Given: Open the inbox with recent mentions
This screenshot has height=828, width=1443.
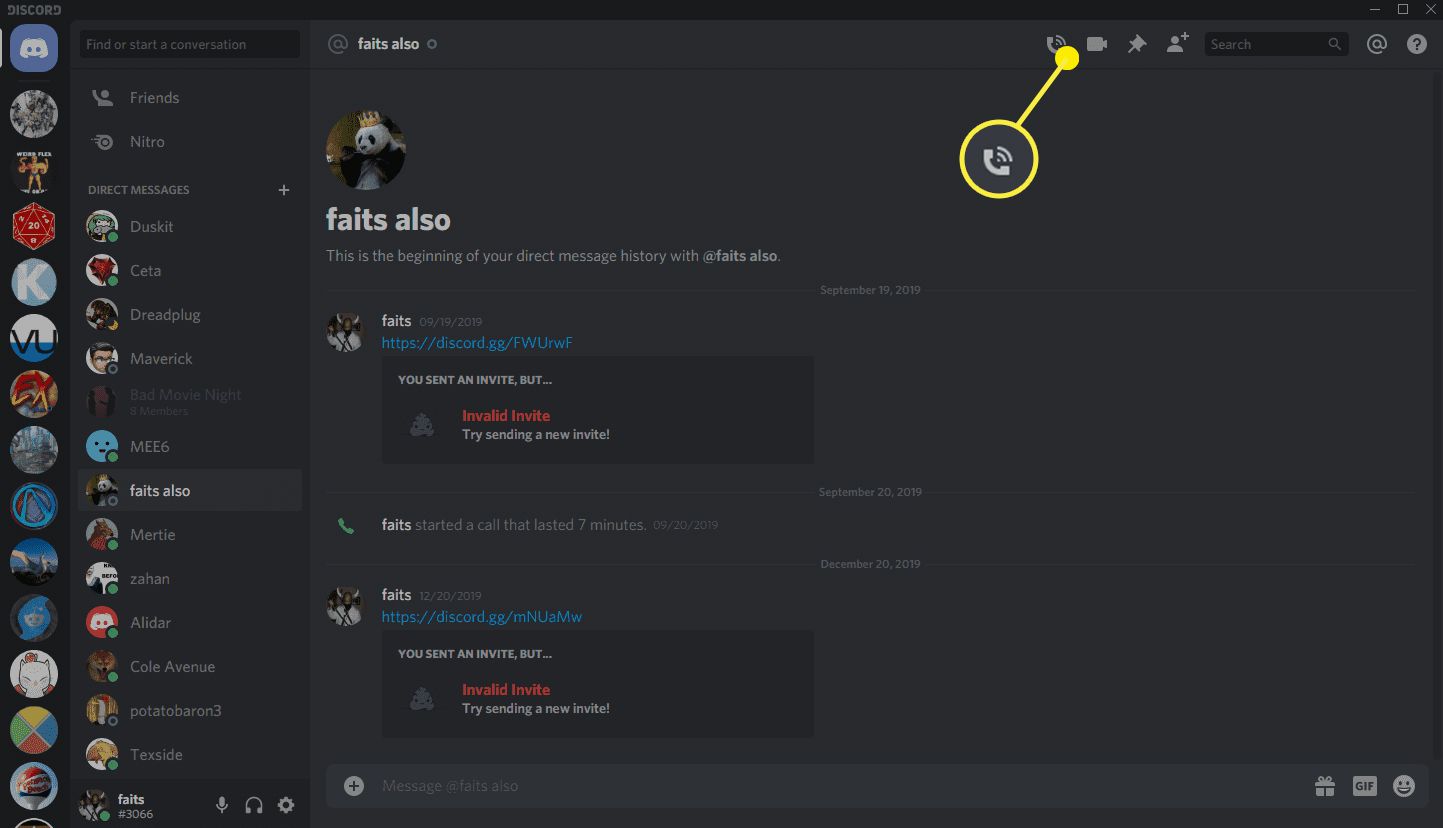Looking at the screenshot, I should click(x=1377, y=43).
